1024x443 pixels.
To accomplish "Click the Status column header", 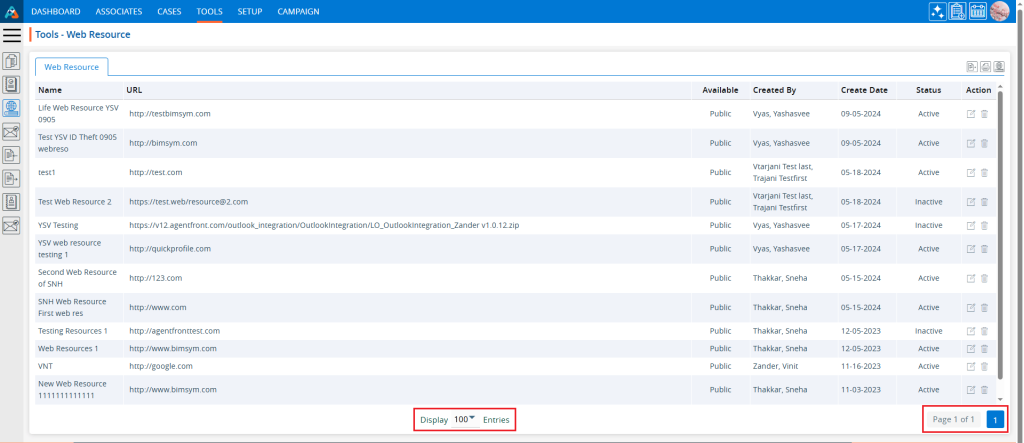I will tap(928, 90).
